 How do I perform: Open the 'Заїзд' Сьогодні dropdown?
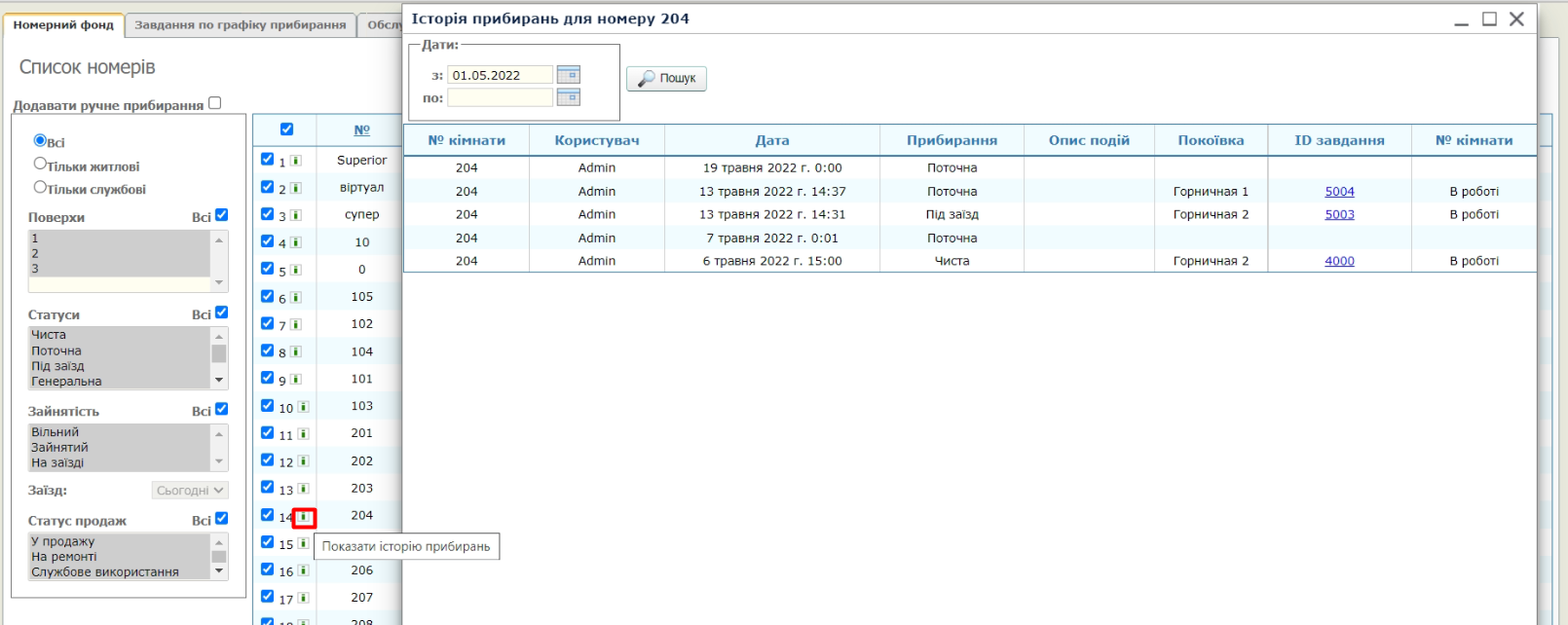coord(190,491)
